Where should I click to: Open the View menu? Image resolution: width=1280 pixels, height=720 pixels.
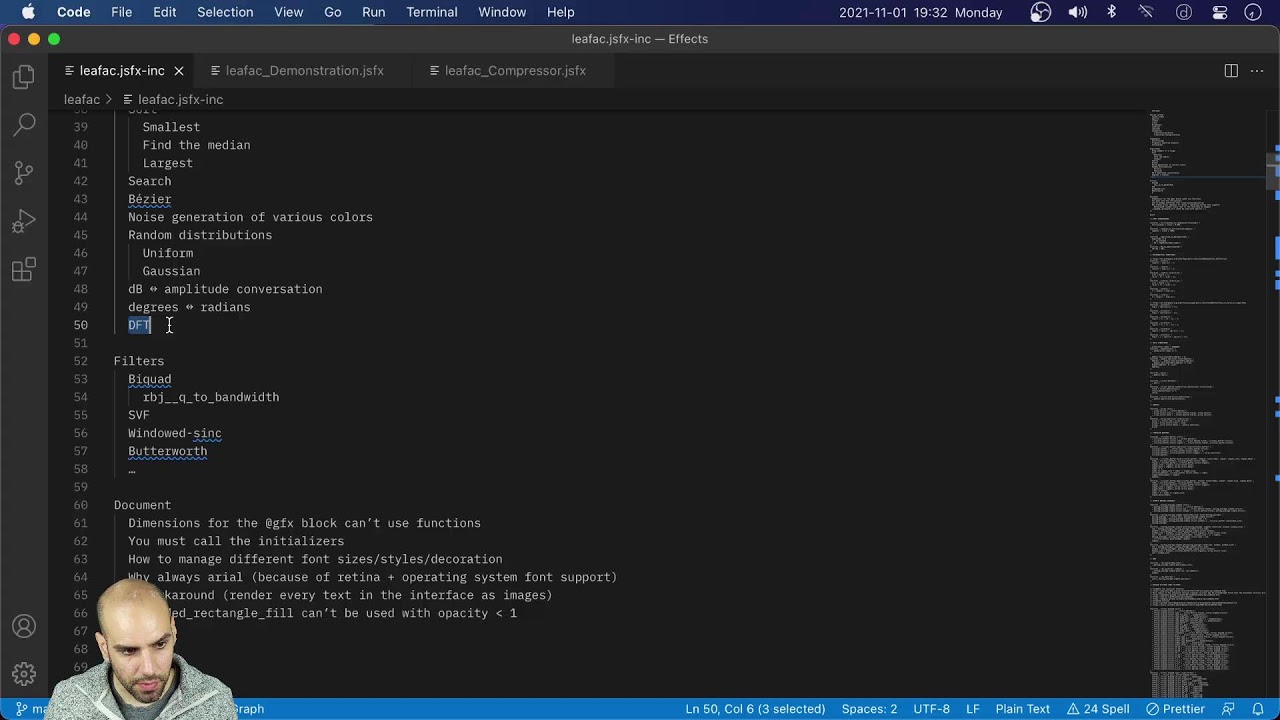pos(289,12)
